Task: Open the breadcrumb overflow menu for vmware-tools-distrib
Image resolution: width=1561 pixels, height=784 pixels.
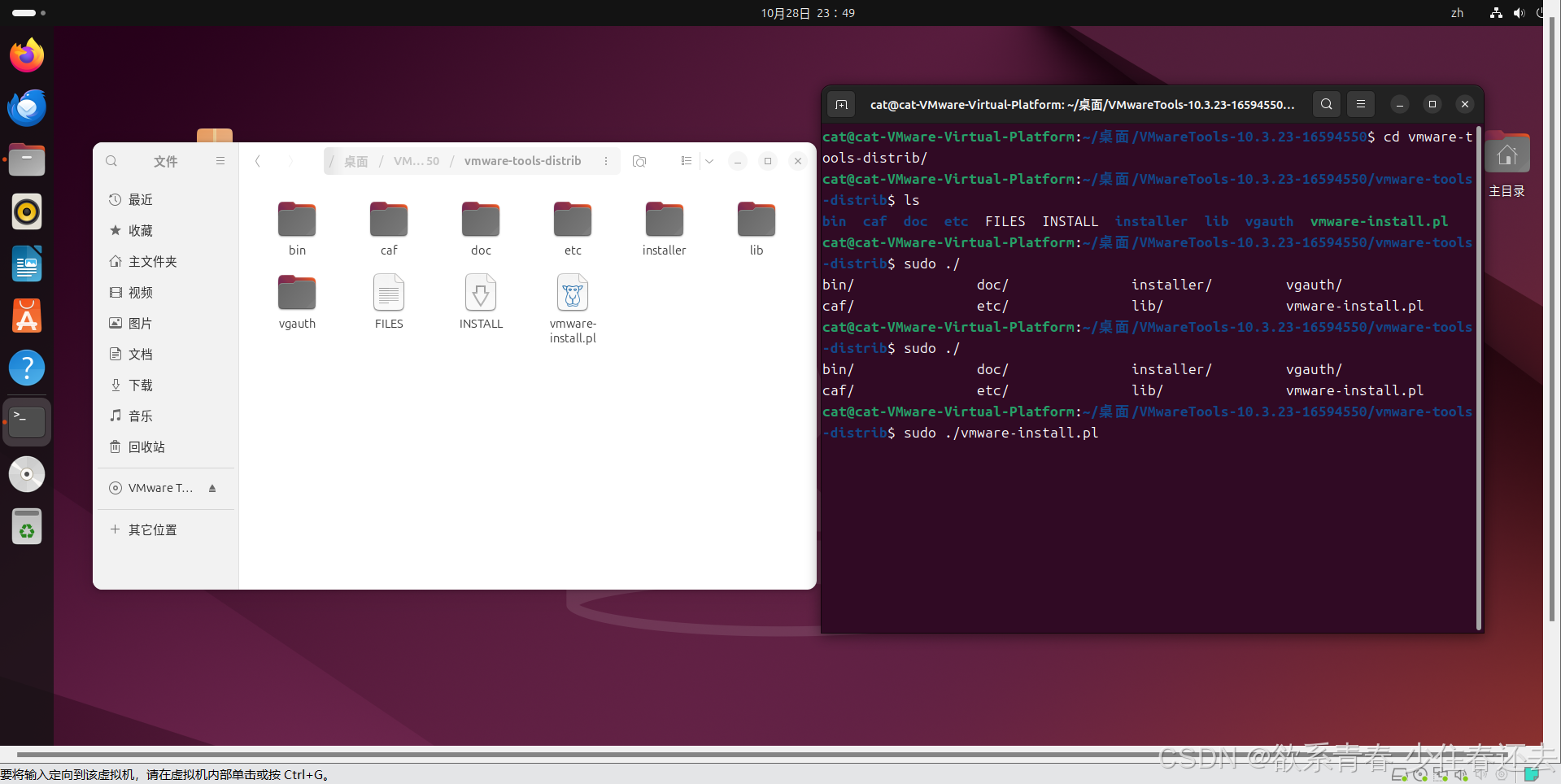Action: pos(606,160)
